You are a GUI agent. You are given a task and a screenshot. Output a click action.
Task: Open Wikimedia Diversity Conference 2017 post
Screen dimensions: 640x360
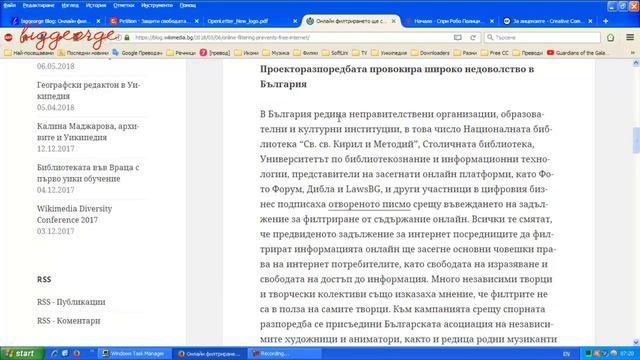pos(74,214)
